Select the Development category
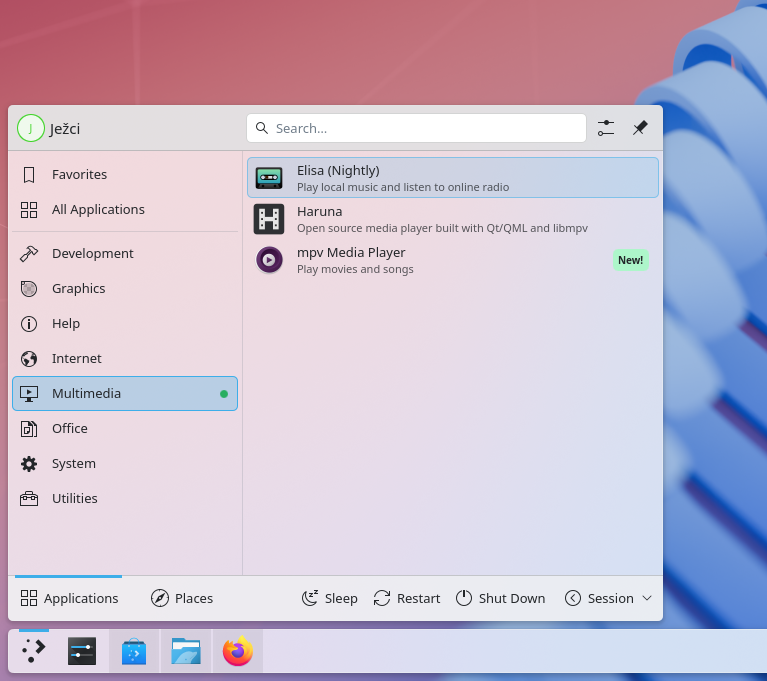Image resolution: width=767 pixels, height=681 pixels. [x=125, y=253]
